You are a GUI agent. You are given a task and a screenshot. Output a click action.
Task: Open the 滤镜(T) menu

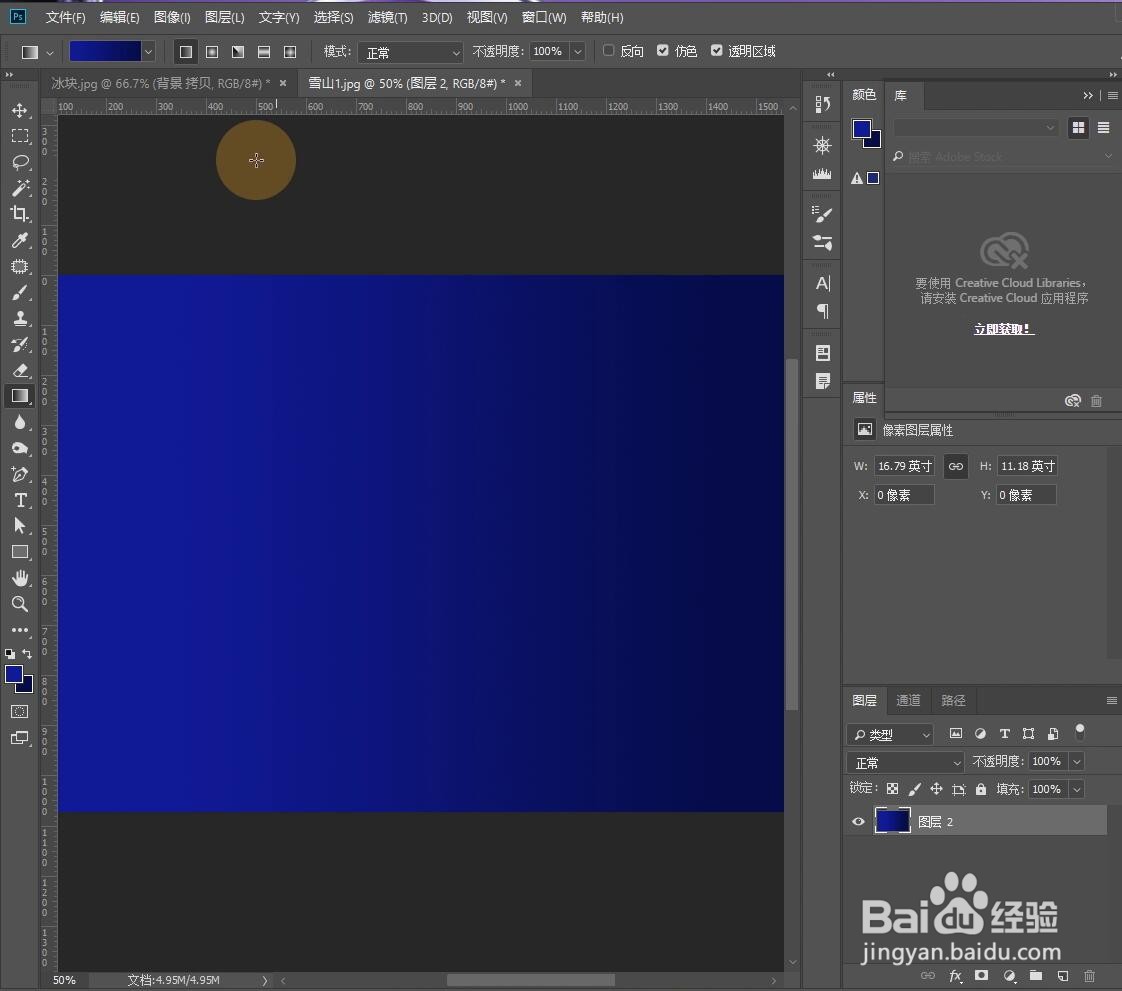pyautogui.click(x=387, y=17)
